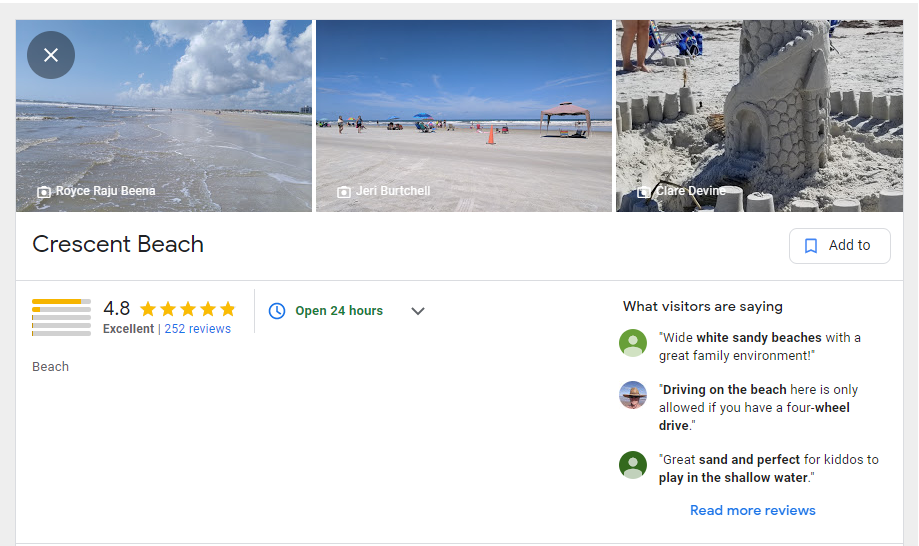919x546 pixels.
Task: Click the Open 24 hours text
Action: click(x=339, y=310)
